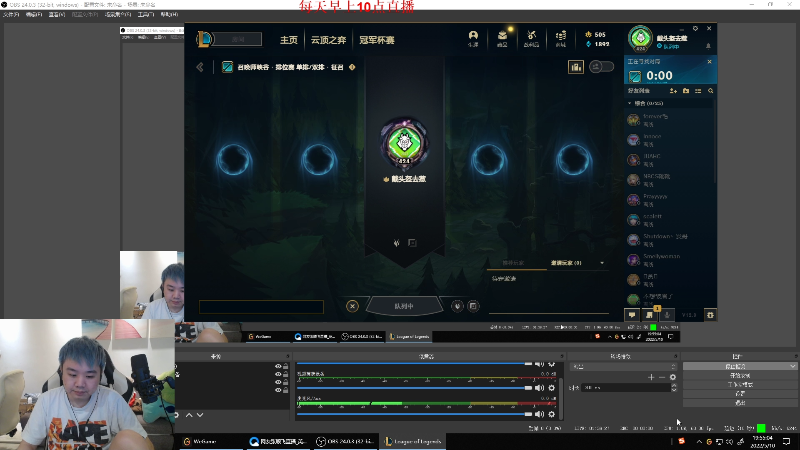
Task: Open the 主页 tab
Action: [289, 40]
